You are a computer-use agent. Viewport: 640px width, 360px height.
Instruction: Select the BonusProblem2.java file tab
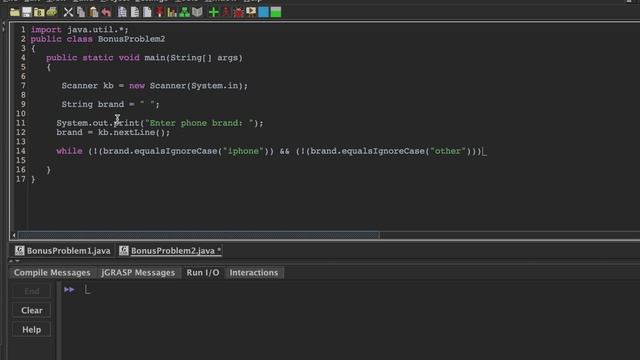click(x=170, y=251)
